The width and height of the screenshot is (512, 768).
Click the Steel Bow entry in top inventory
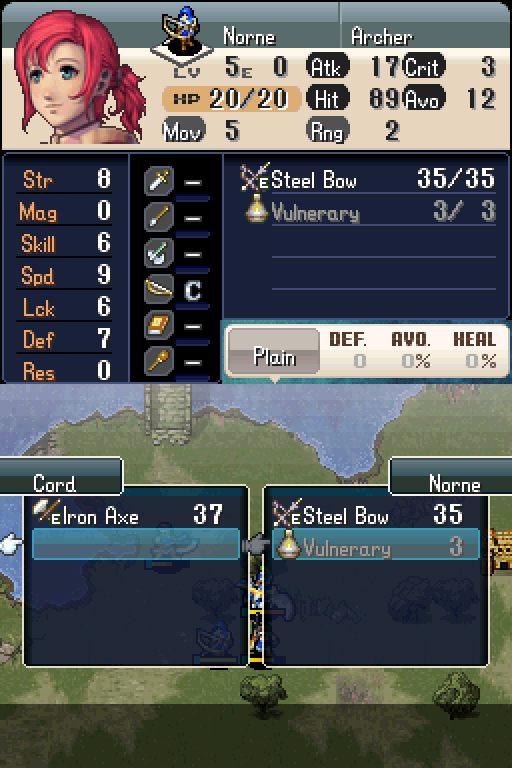[367, 179]
